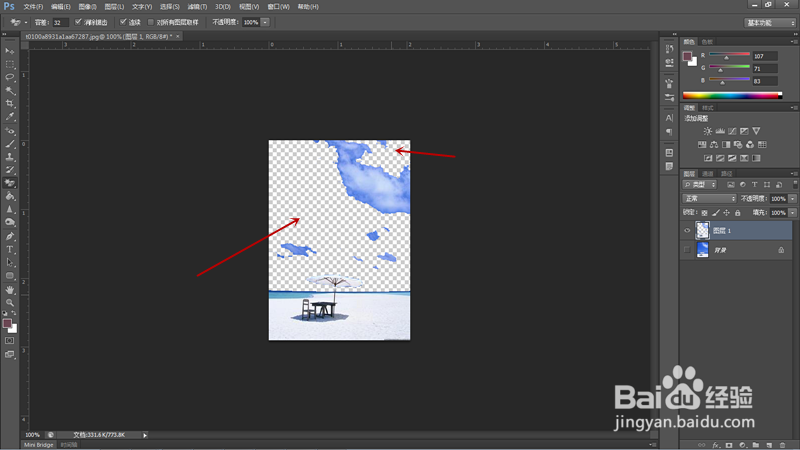Viewport: 800px width, 450px height.
Task: Select the Clone Stamp tool
Action: tap(10, 157)
